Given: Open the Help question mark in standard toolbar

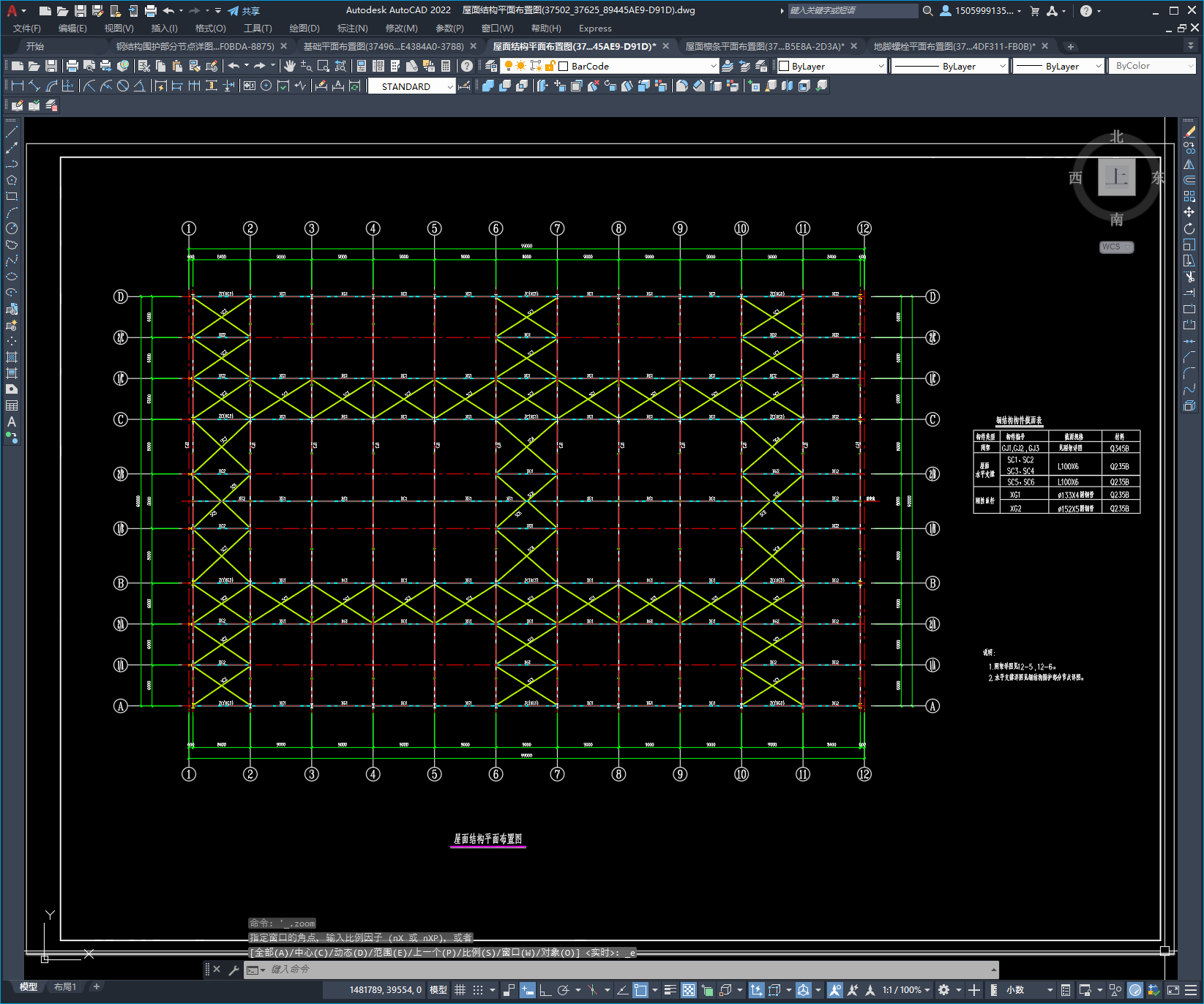Looking at the screenshot, I should [467, 66].
